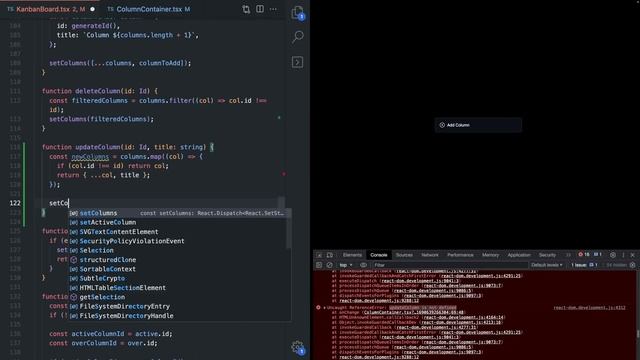
Task: Click the 1 Issue link in console toolbar
Action: click(584, 265)
